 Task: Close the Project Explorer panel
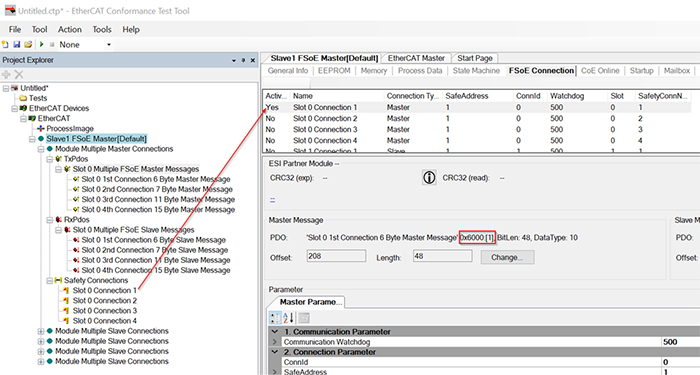coord(253,60)
